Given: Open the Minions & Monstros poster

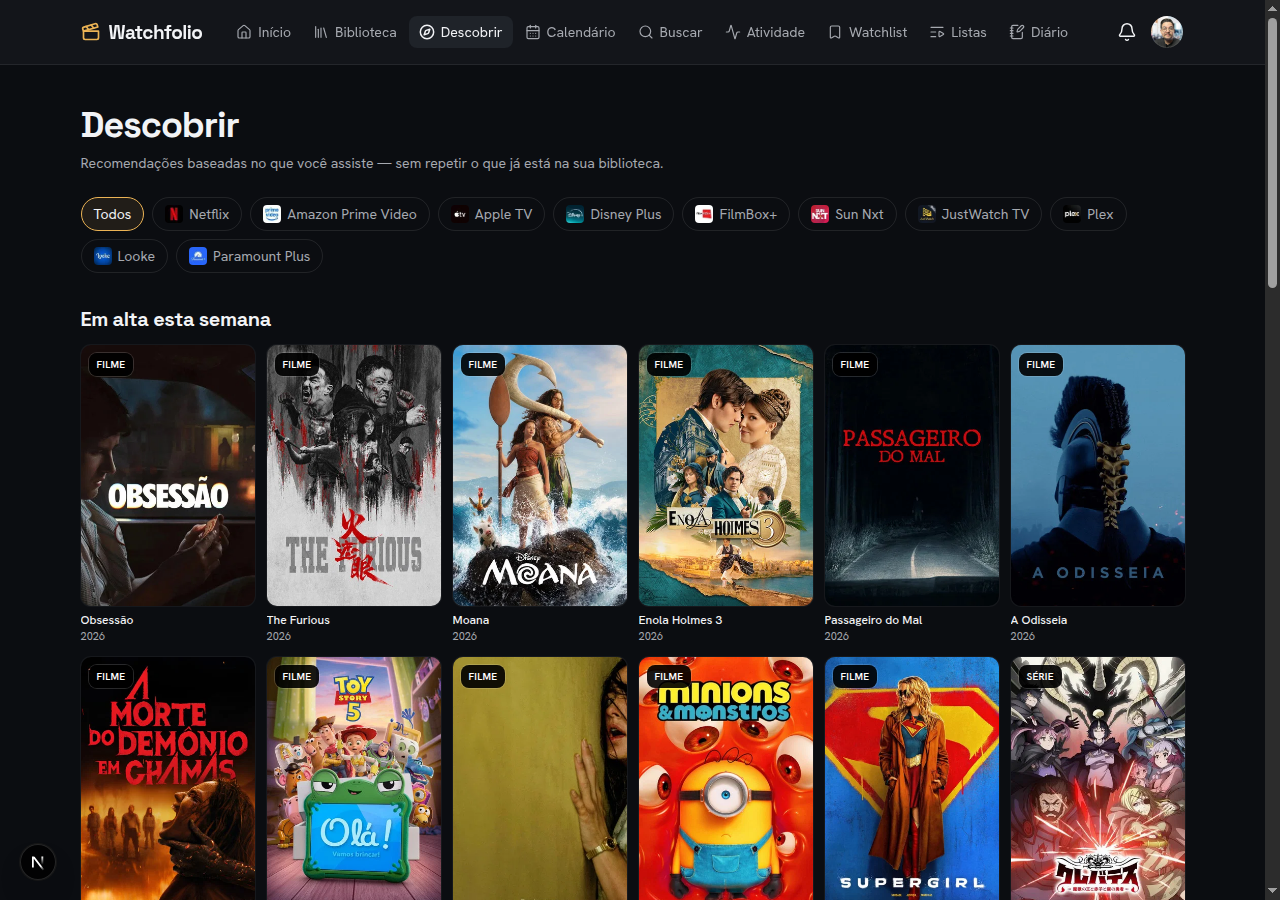Looking at the screenshot, I should coord(726,778).
